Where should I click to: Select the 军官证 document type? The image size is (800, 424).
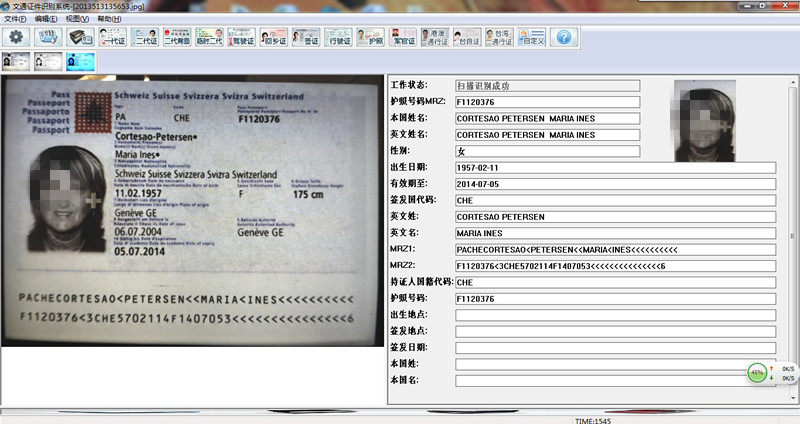(x=403, y=37)
